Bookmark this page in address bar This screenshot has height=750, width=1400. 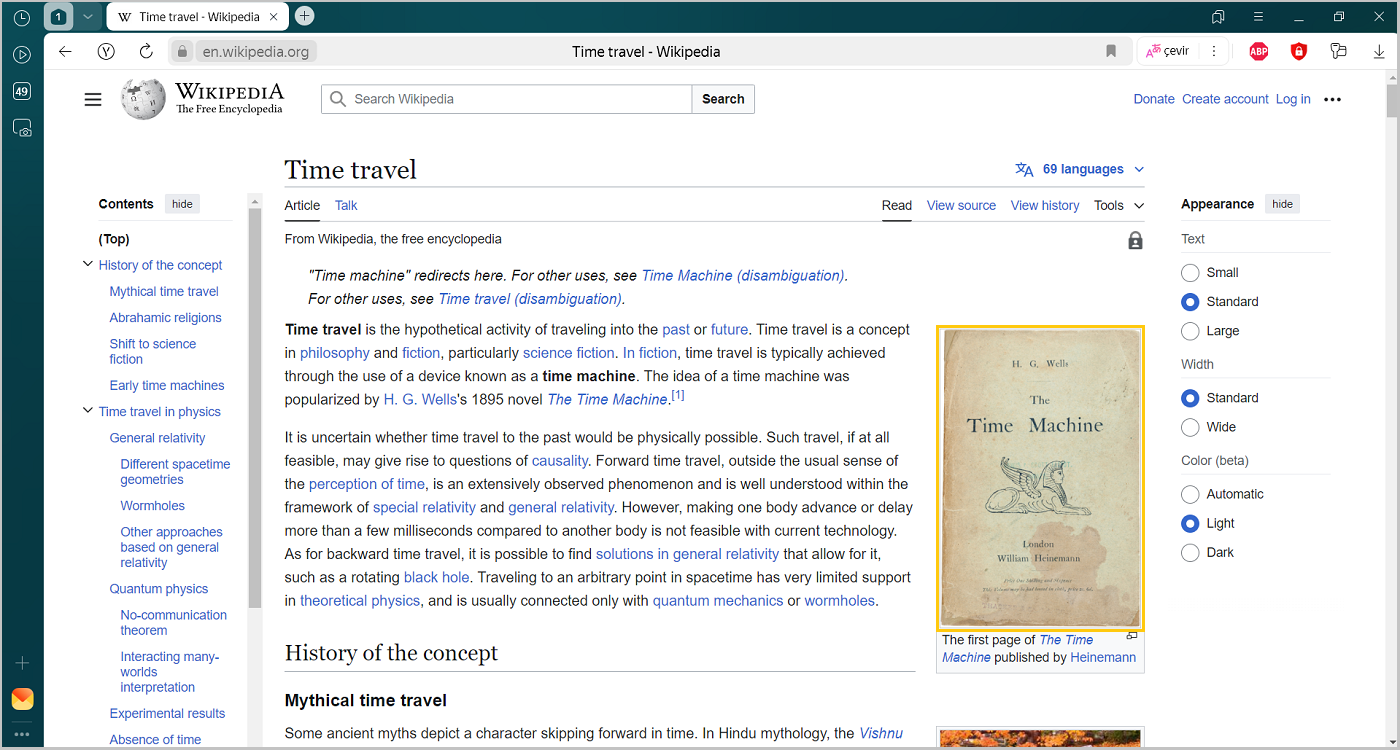tap(1111, 52)
